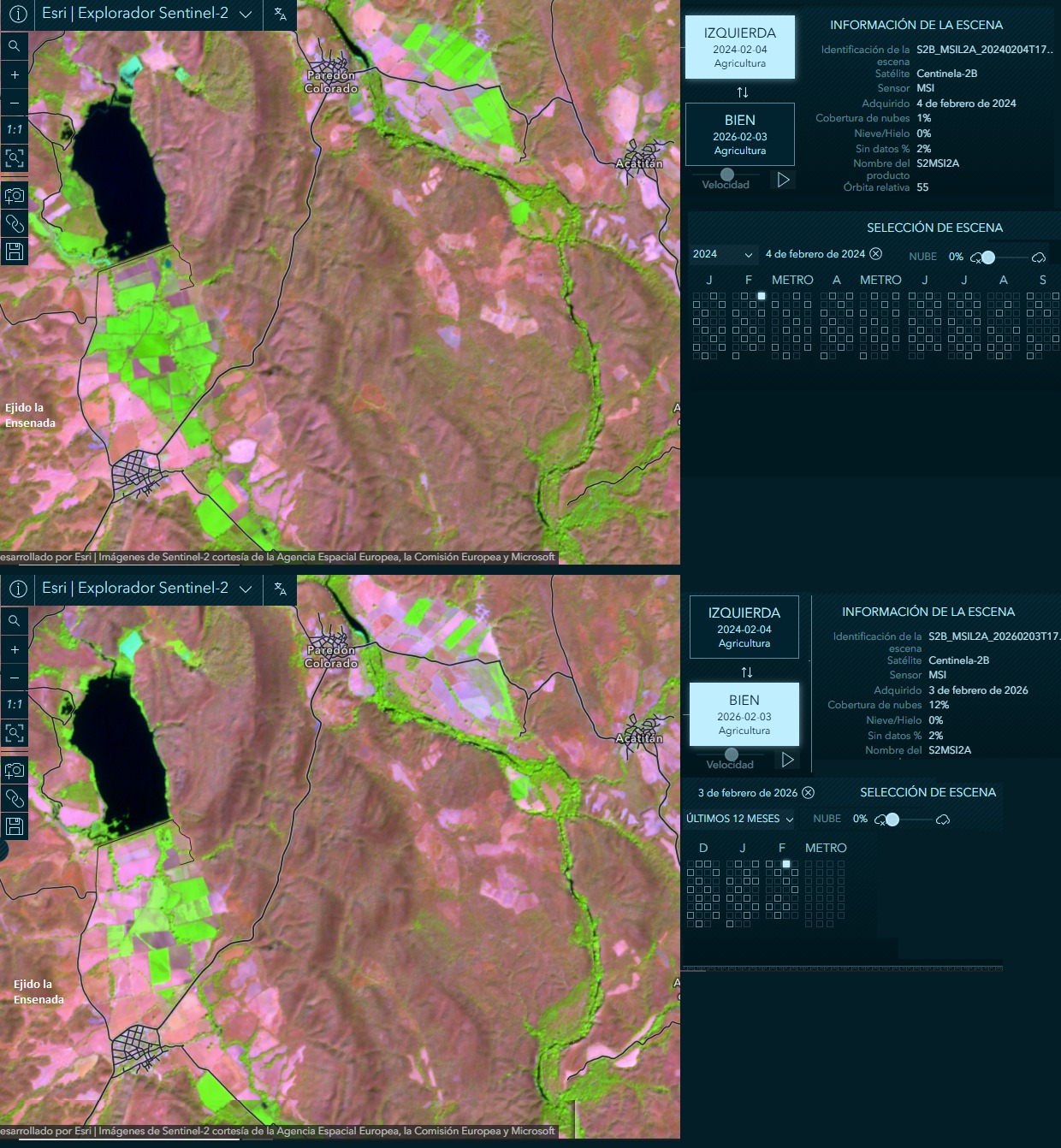Screen dimensions: 1061x1148
Task: Click the highlighted February calendar cell in top panel
Action: click(x=762, y=296)
